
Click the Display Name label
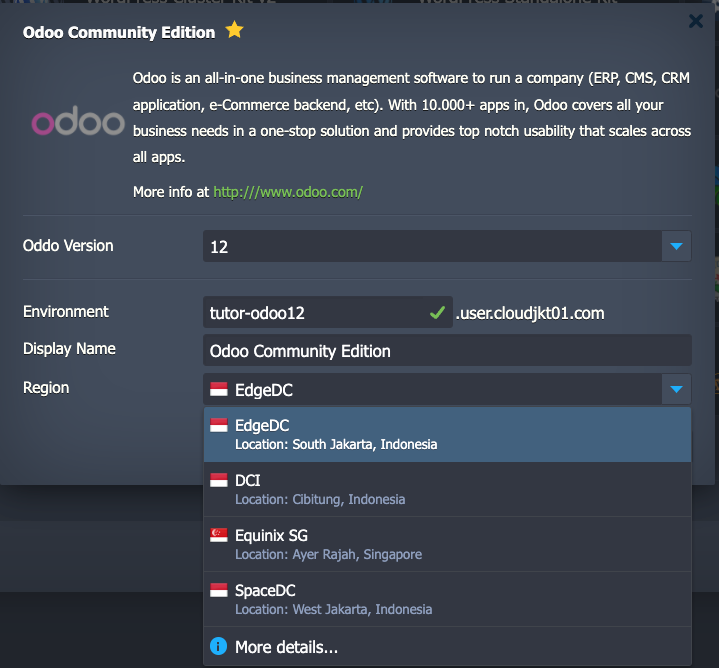coord(69,349)
